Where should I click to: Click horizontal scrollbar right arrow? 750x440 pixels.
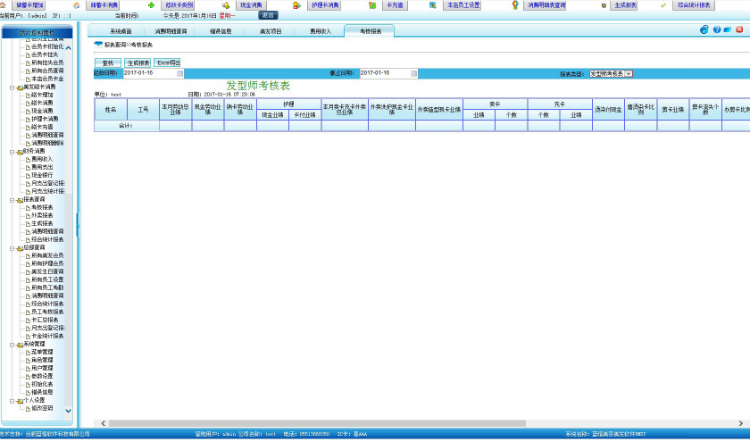click(x=740, y=423)
